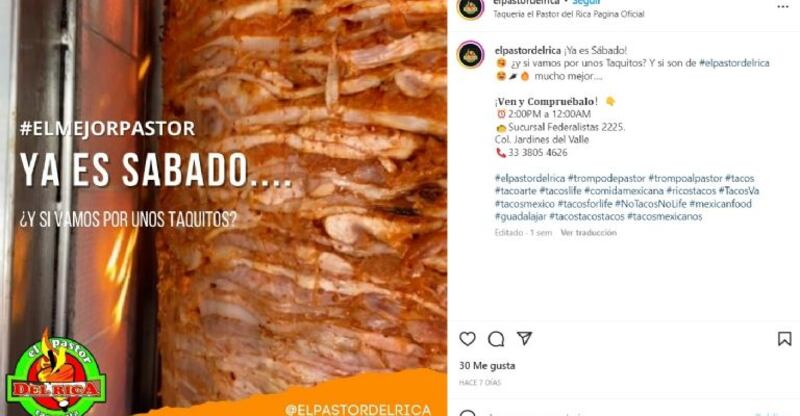
Task: Open the #elpastordelrica hashtag in the caption text
Action: pos(734,63)
